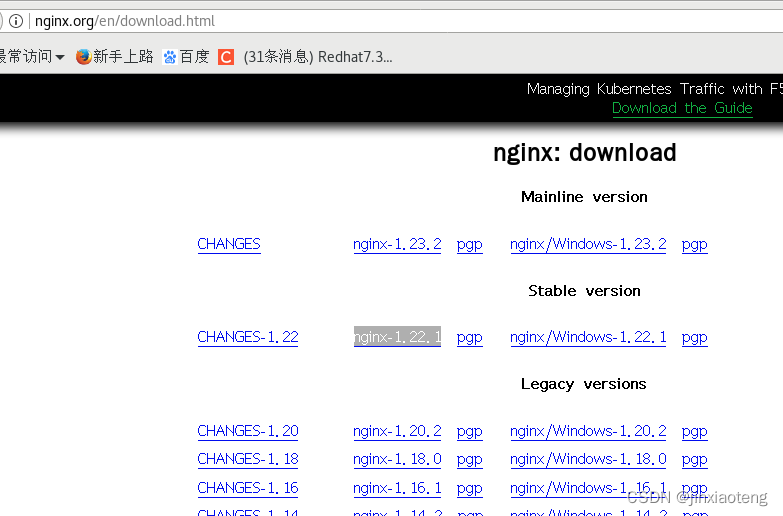Viewport: 783px width, 516px height.
Task: Click the 'Stable version' heading
Action: pos(584,291)
